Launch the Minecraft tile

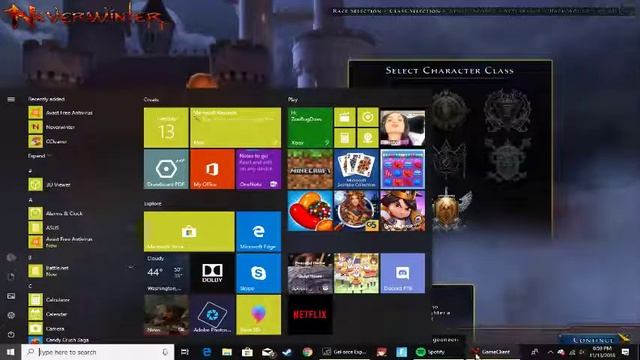[x=310, y=169]
